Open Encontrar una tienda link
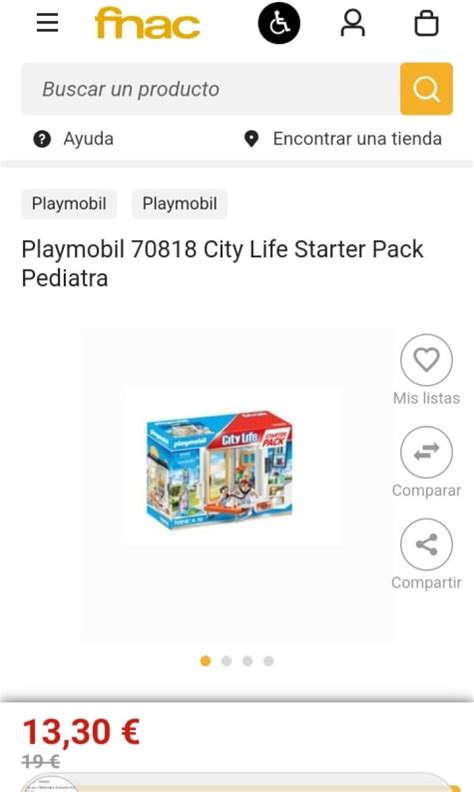474x792 pixels. [343, 138]
